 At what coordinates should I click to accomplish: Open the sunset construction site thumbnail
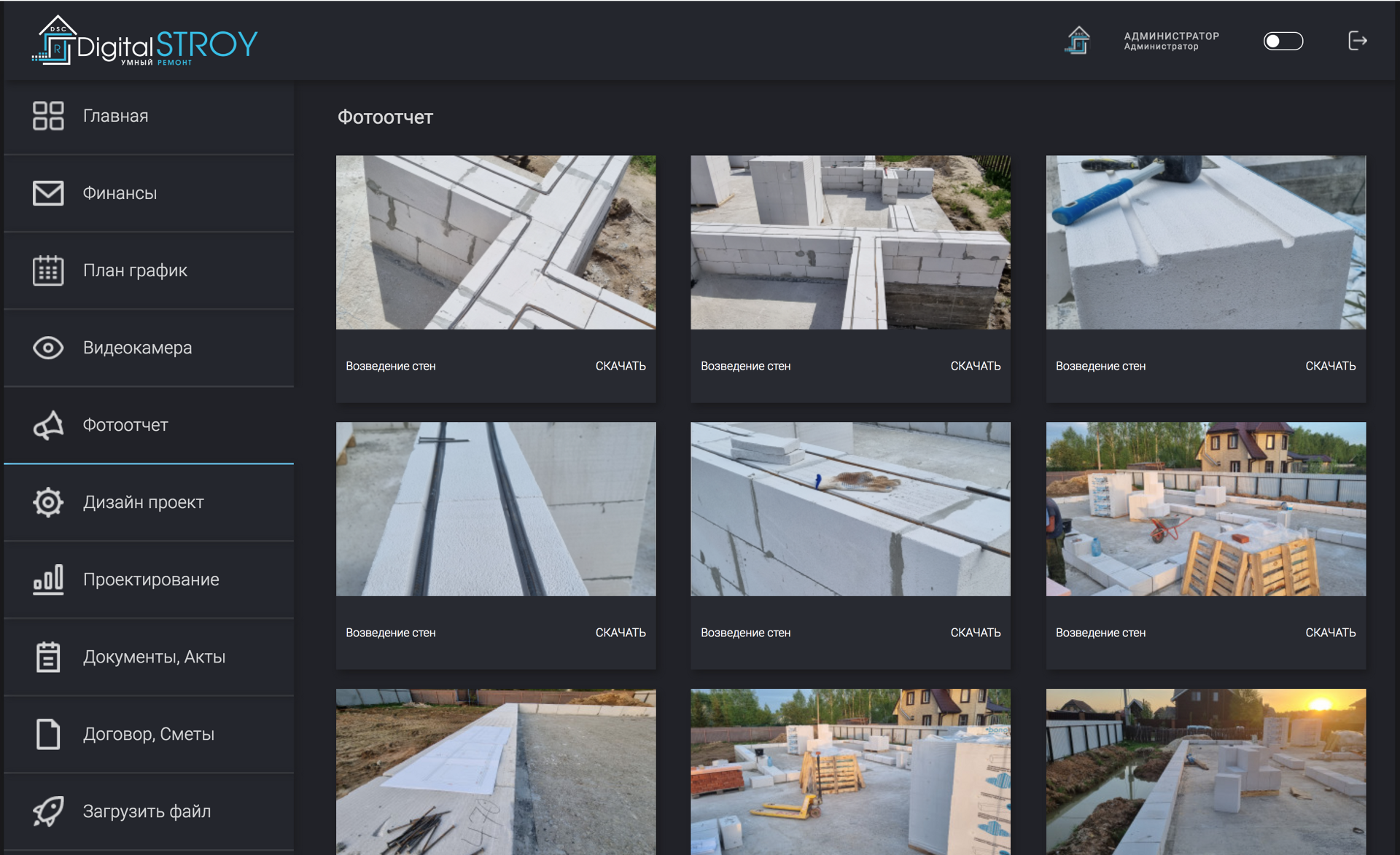coord(1205,771)
